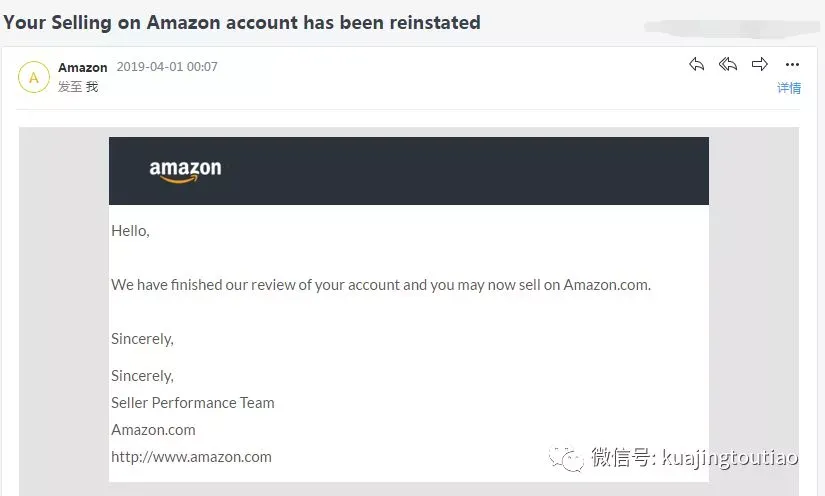Click the first "Sincerely," line

[142, 339]
